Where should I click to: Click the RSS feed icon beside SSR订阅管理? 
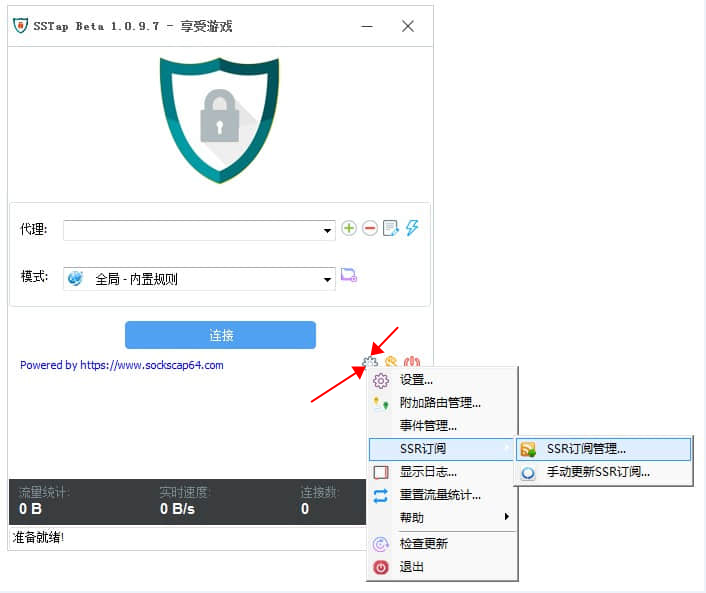528,449
